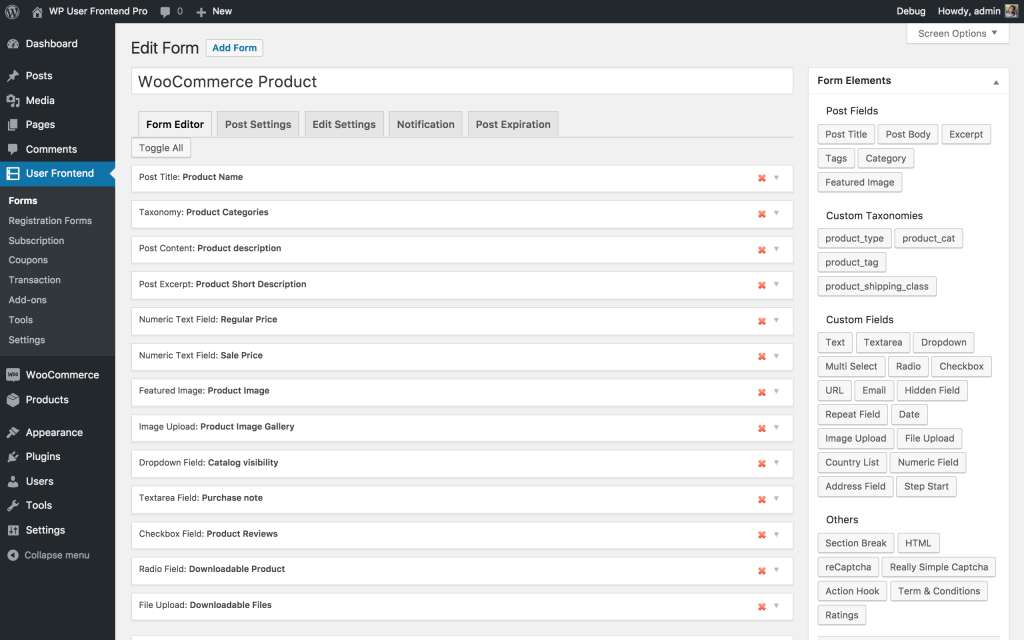Viewport: 1024px width, 640px height.
Task: Open the Subscription submenu item
Action: pyautogui.click(x=37, y=240)
